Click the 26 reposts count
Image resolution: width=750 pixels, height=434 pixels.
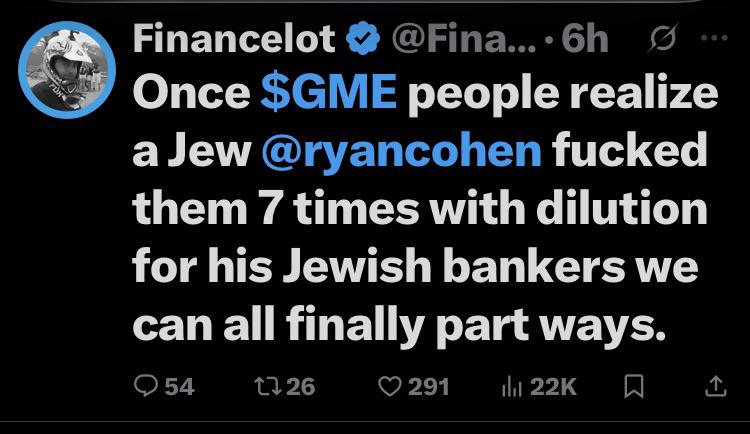(299, 385)
